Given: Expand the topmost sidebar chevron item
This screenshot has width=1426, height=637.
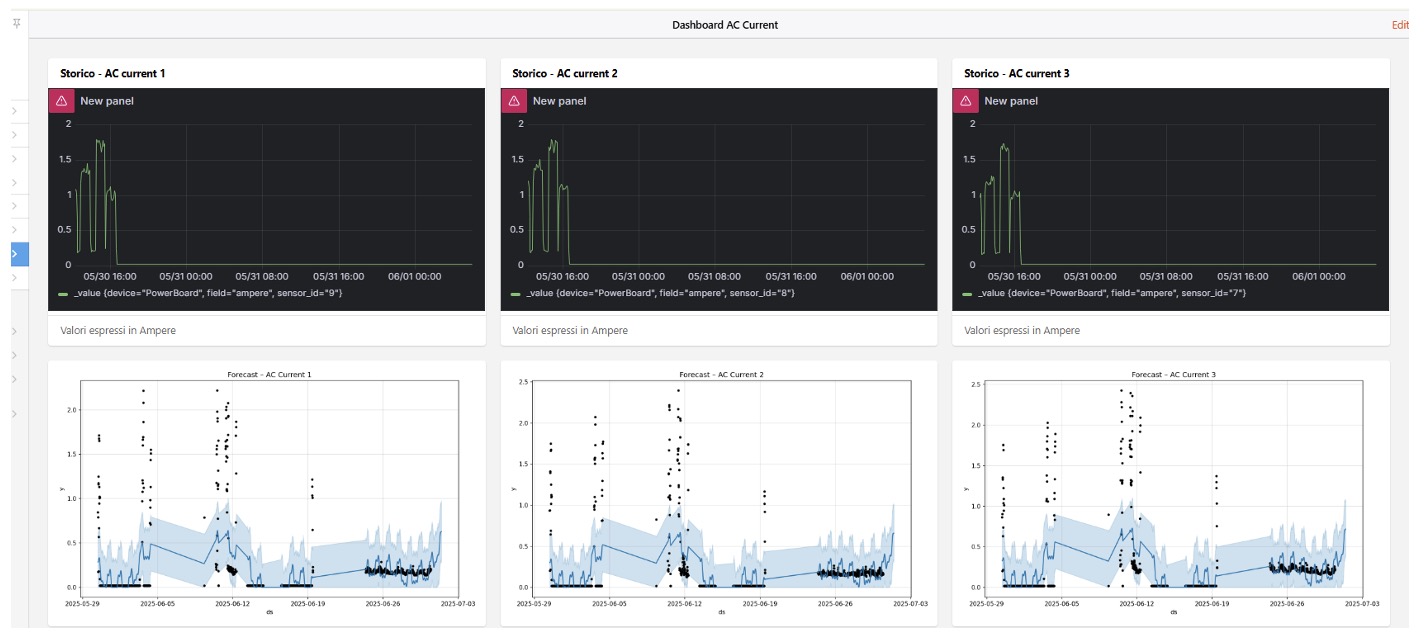Looking at the screenshot, I should [x=14, y=111].
